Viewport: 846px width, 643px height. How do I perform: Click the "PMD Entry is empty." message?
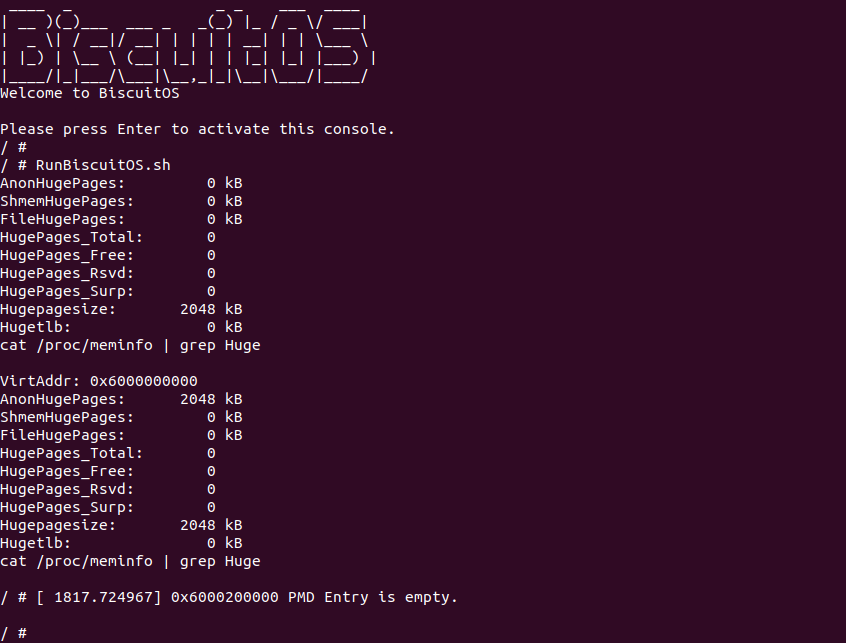[372, 597]
